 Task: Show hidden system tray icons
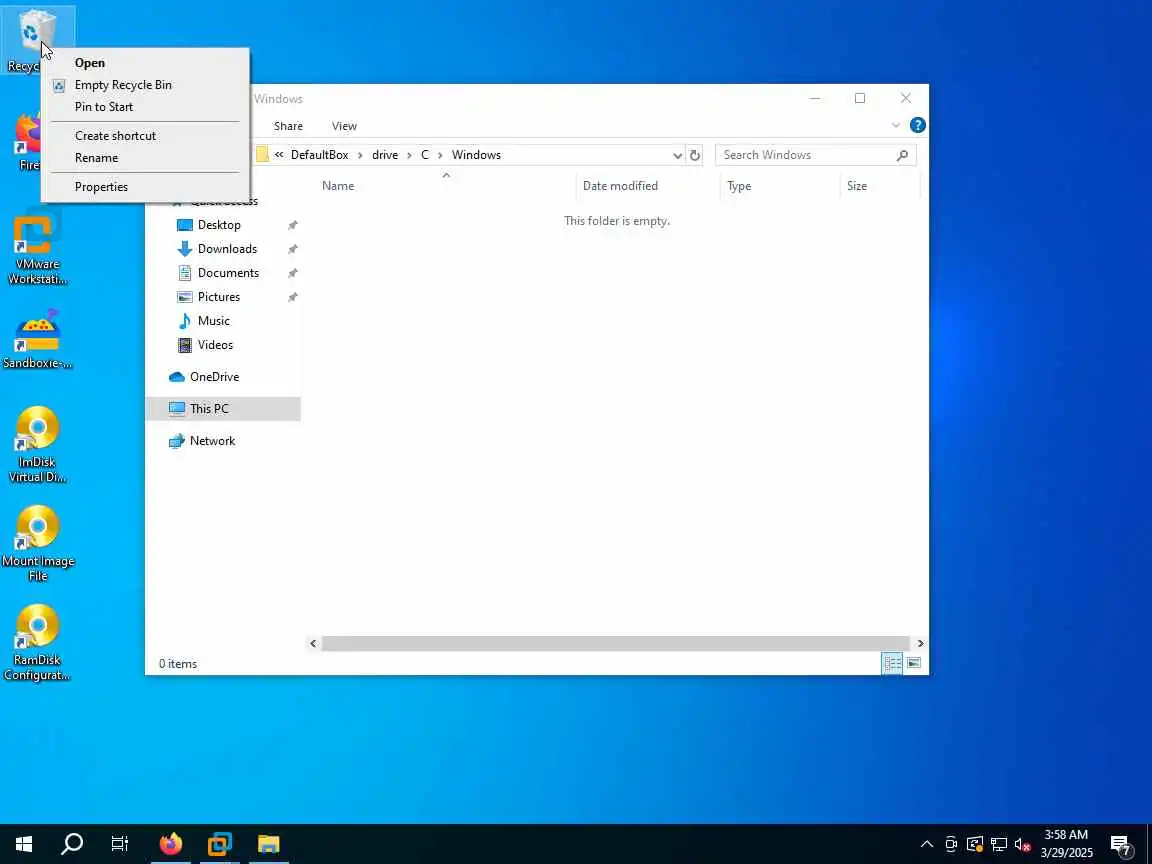coord(926,844)
